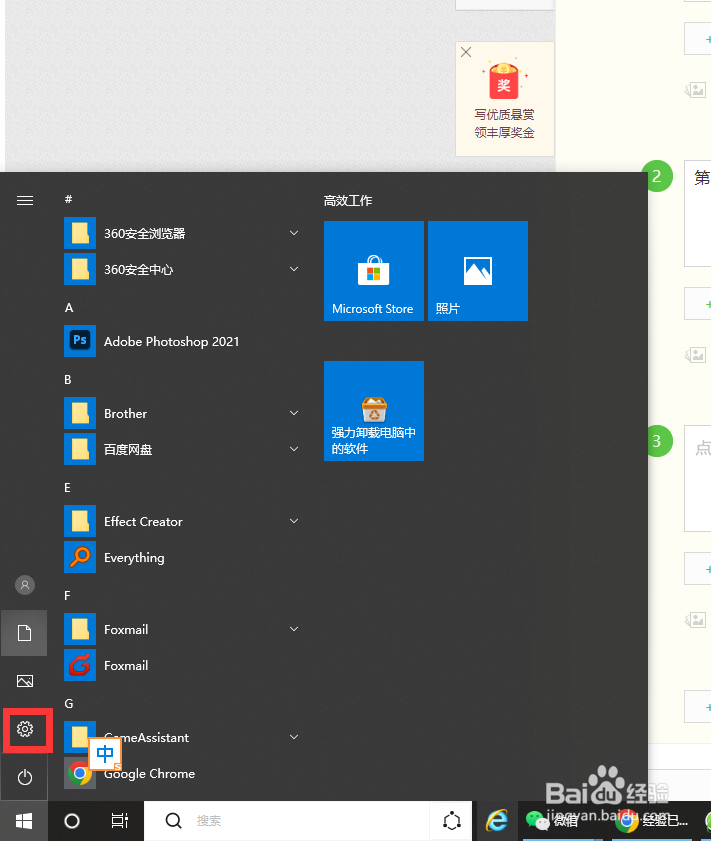Expand the Start menu hamburger button
Screen dimensions: 711x841
[x=25, y=201]
